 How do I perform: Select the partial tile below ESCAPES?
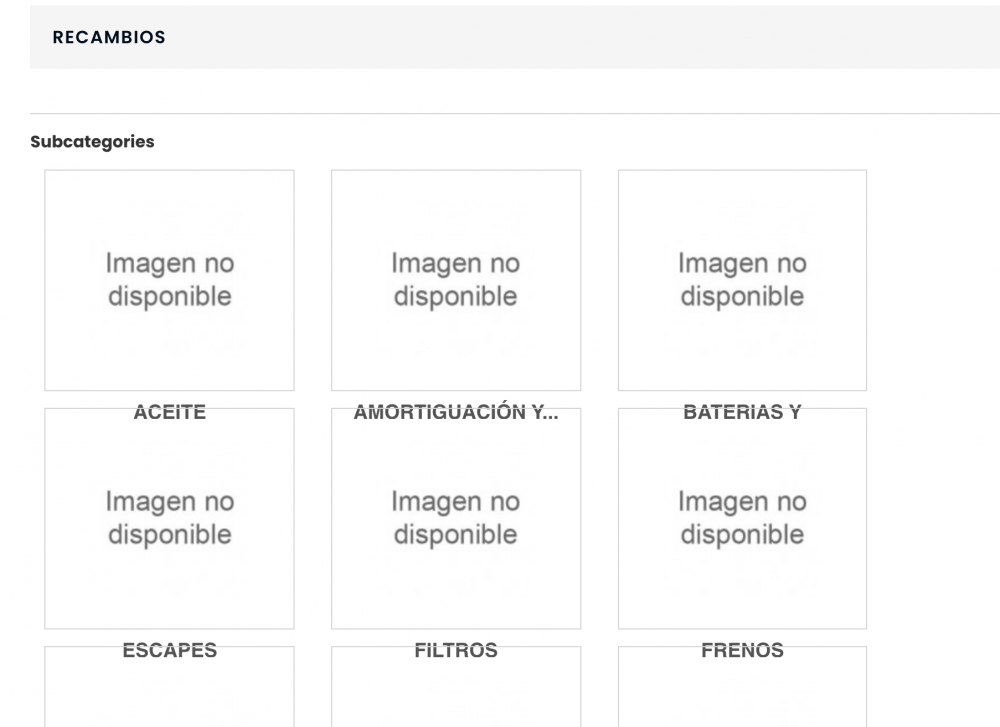coord(169,690)
